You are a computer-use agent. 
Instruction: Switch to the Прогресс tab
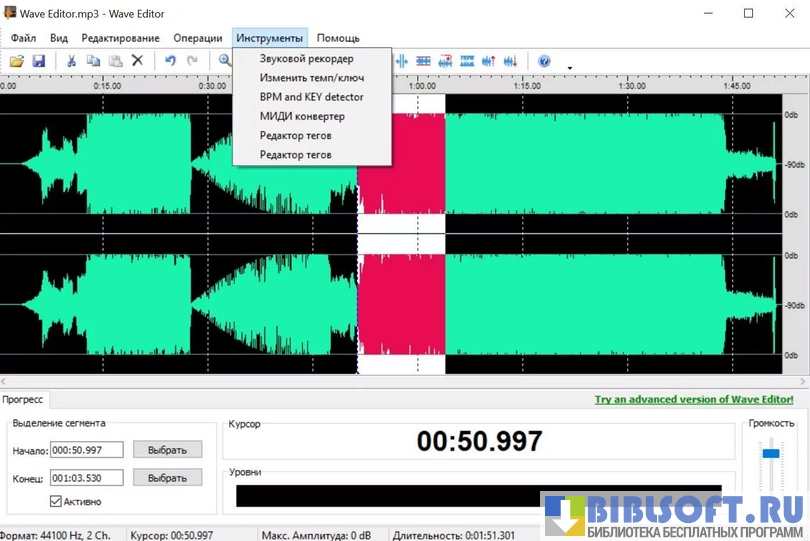pyautogui.click(x=23, y=399)
